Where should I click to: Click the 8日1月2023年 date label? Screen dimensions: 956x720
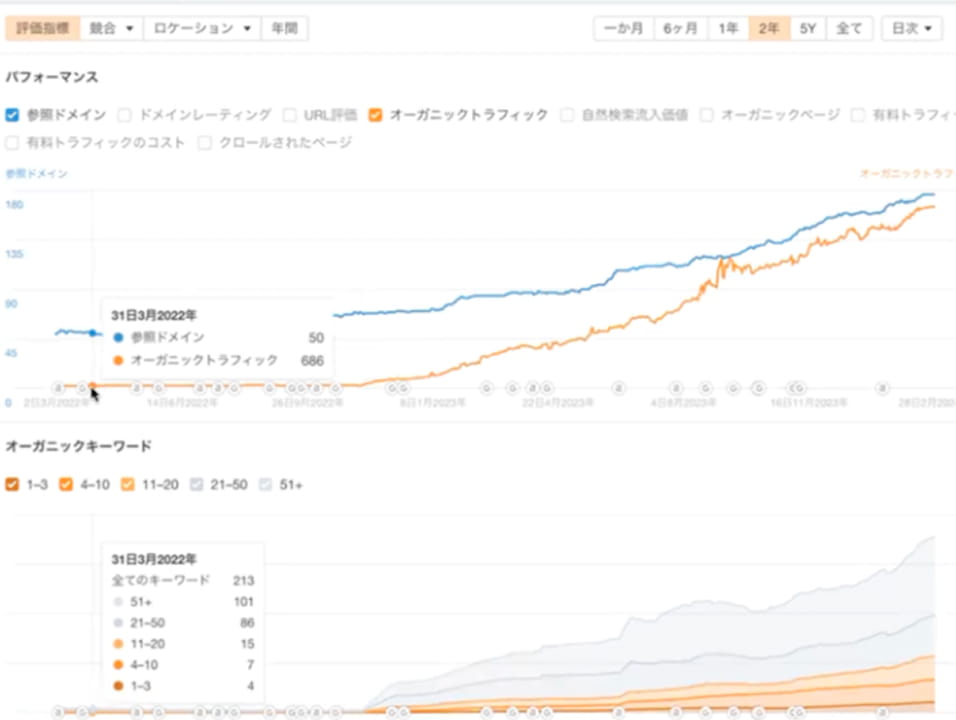433,403
